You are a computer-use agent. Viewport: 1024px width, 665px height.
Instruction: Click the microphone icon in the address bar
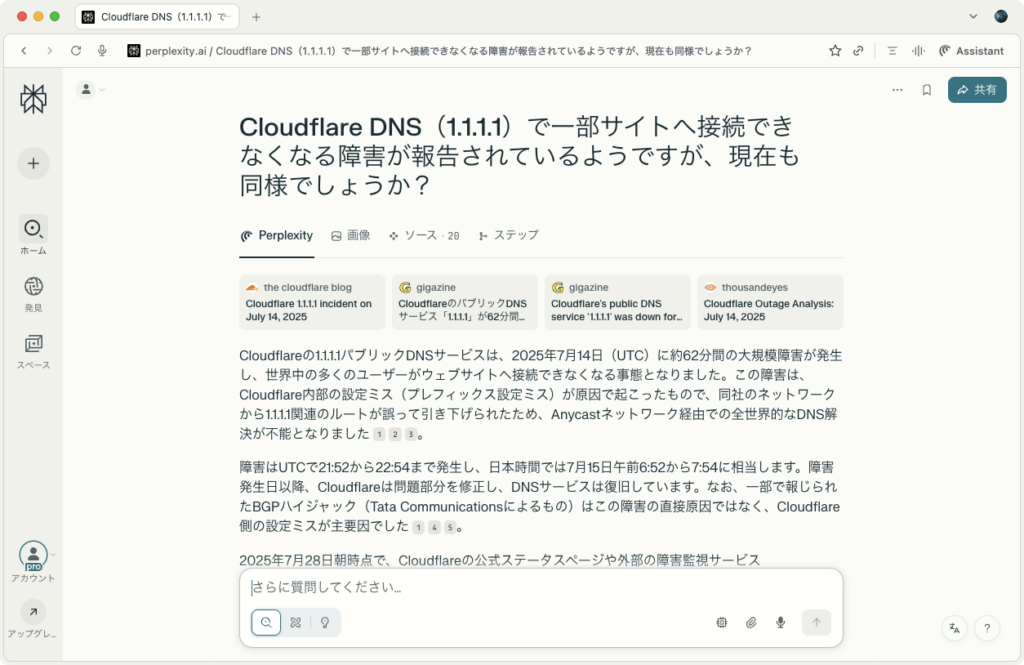tap(102, 51)
